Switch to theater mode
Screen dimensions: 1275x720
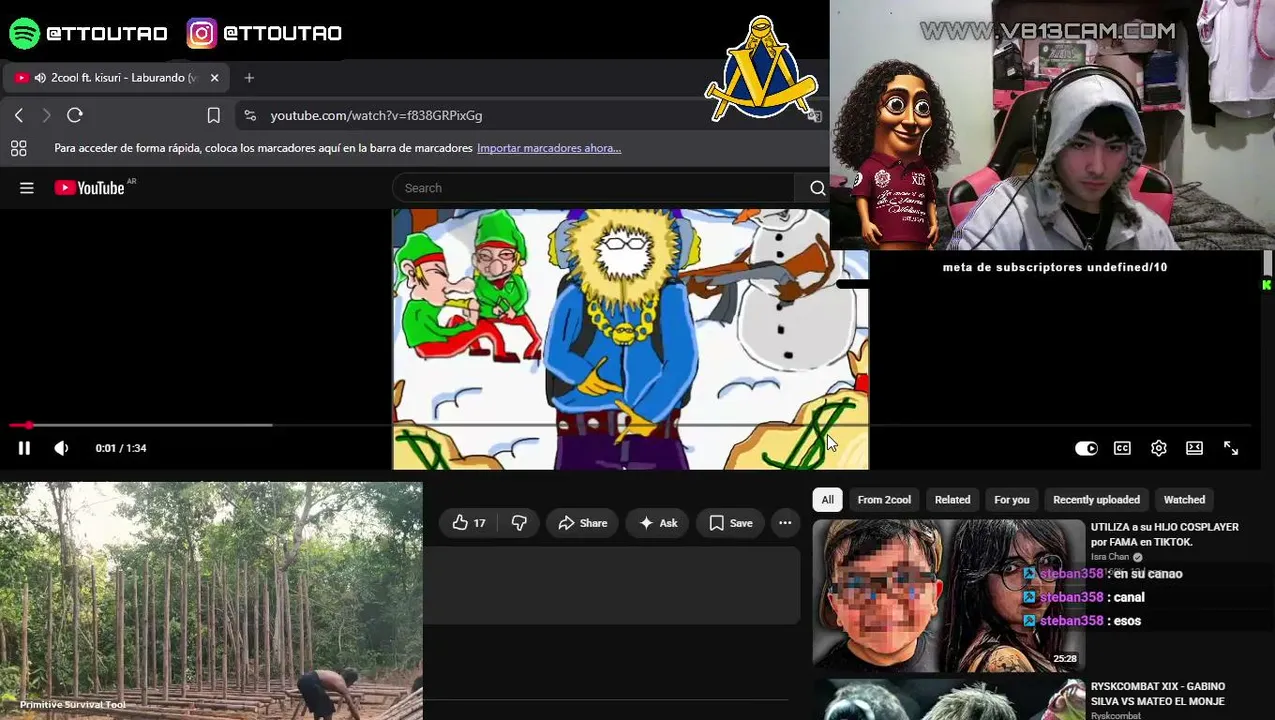coord(1194,448)
